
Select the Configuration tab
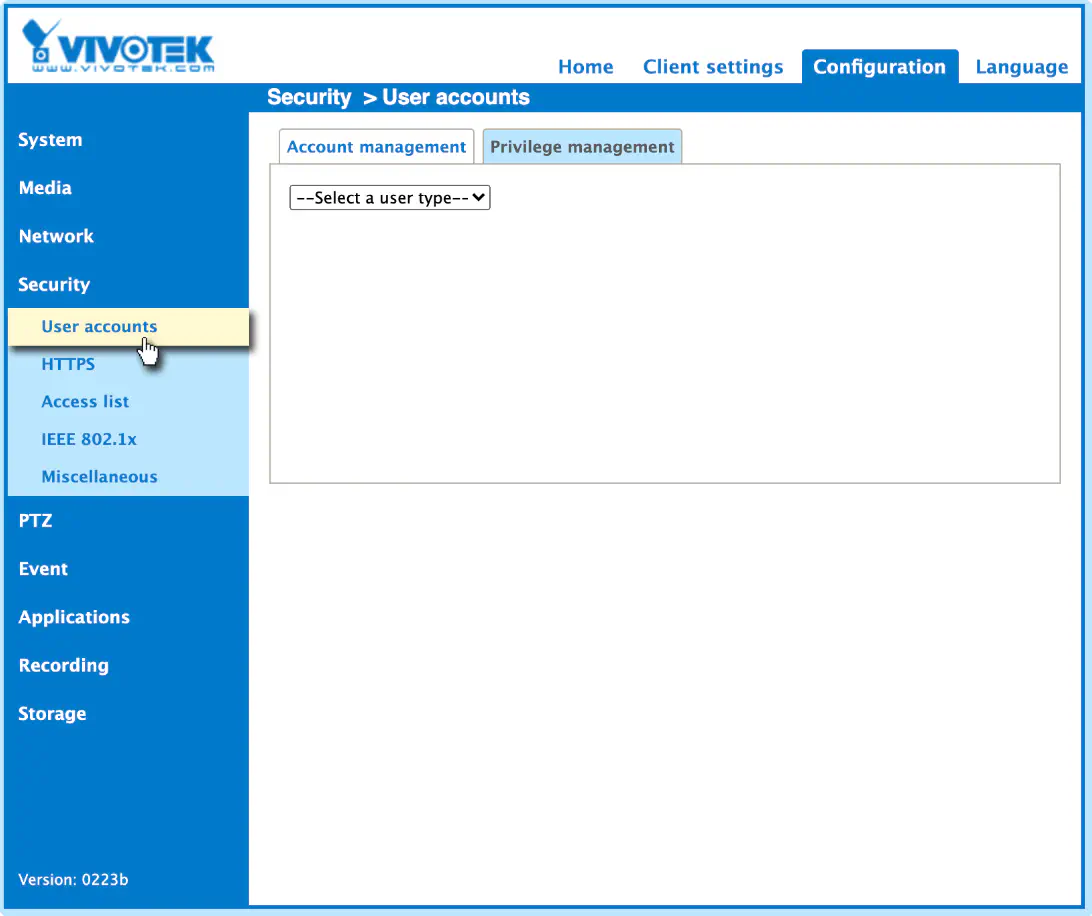point(880,67)
